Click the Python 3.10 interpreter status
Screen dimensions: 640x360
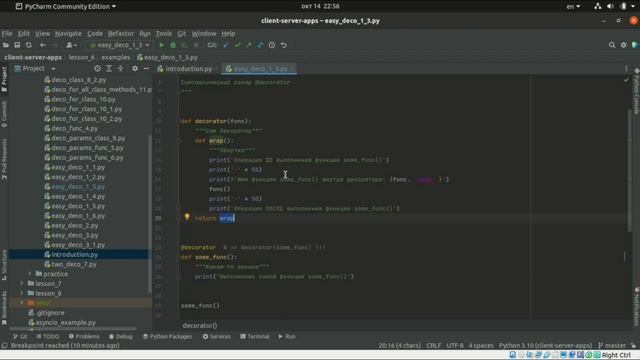[545, 345]
